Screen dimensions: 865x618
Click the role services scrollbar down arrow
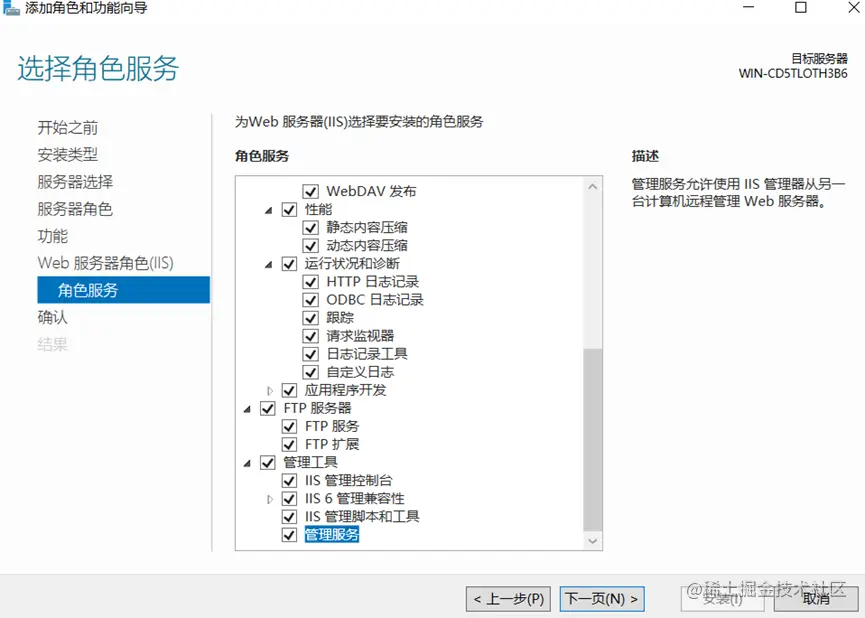point(592,541)
